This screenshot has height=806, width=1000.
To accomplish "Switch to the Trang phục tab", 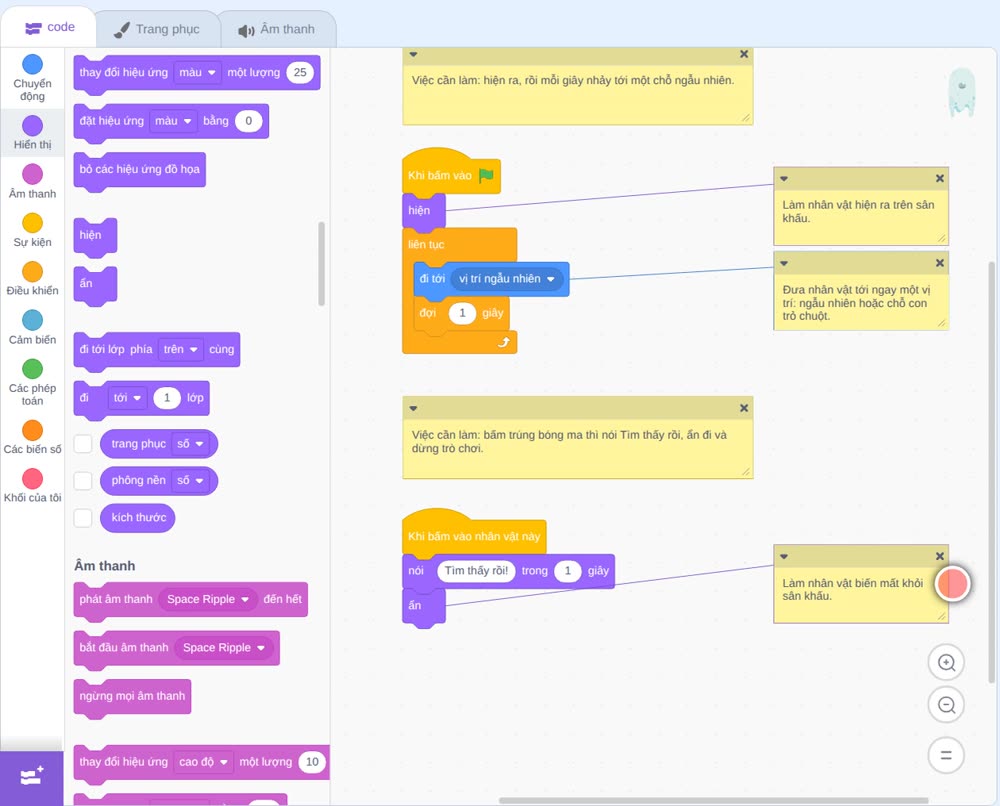I will 158,29.
